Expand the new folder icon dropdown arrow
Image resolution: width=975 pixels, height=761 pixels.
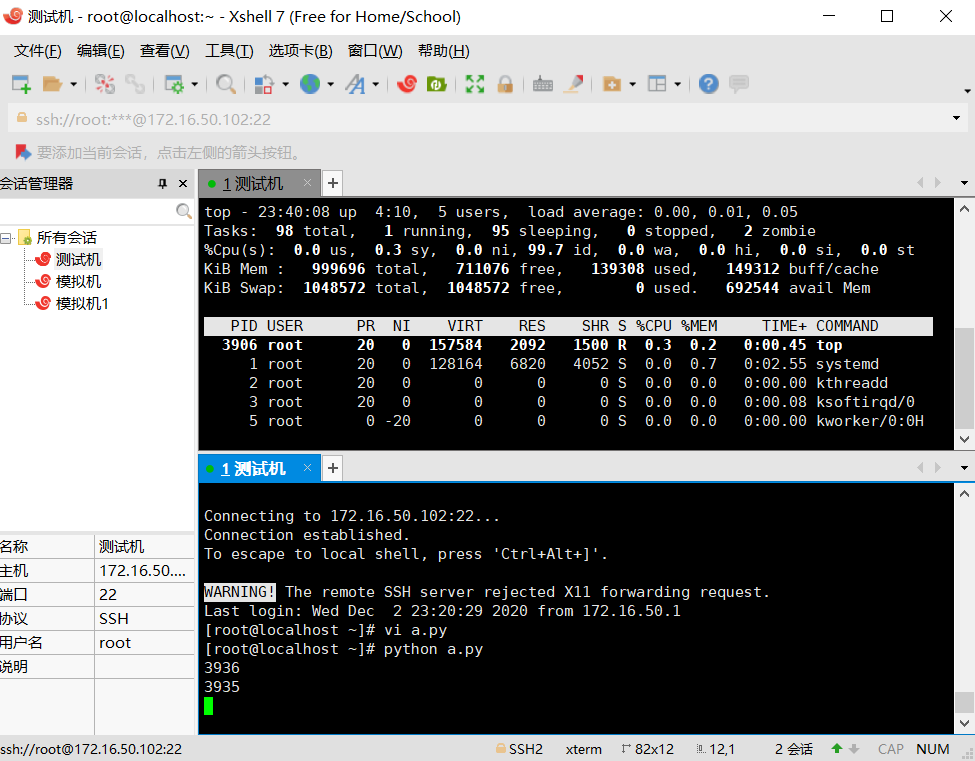coord(632,84)
